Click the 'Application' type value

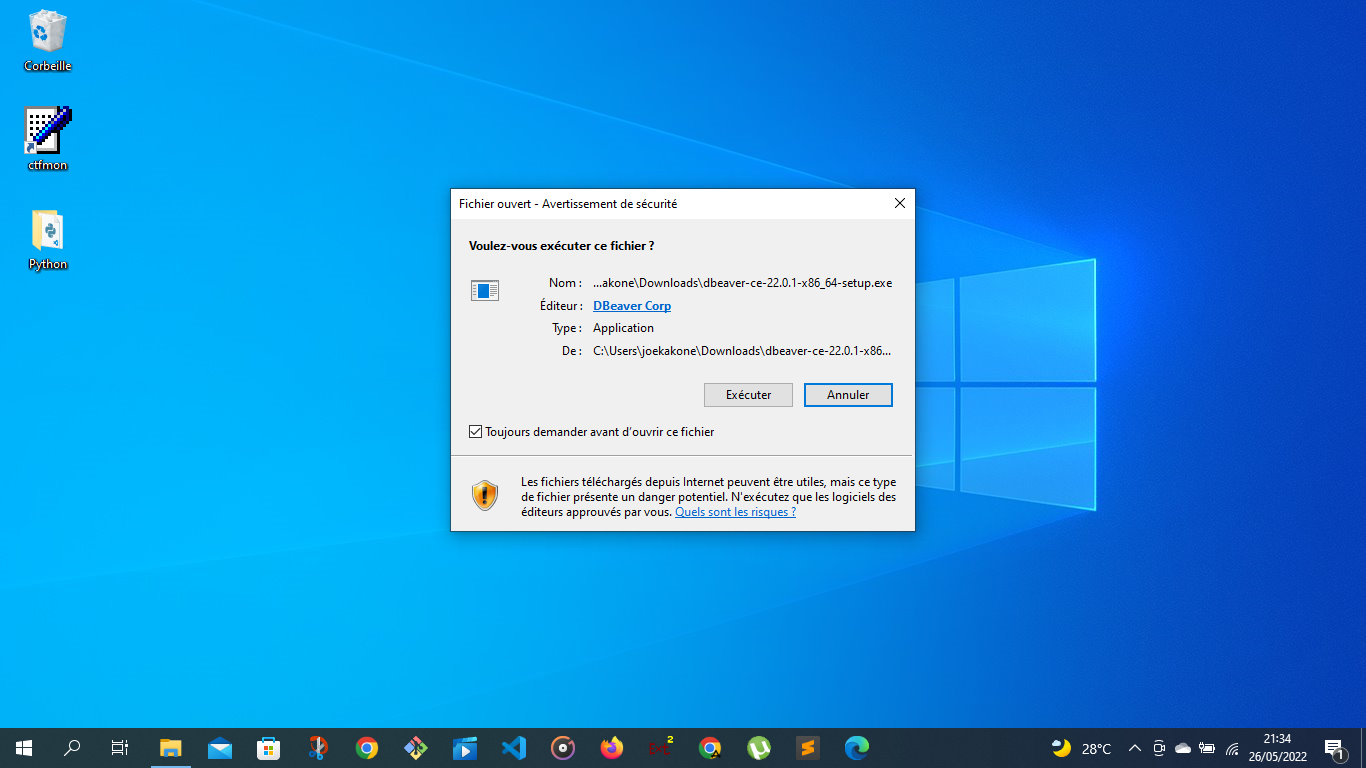coord(623,328)
